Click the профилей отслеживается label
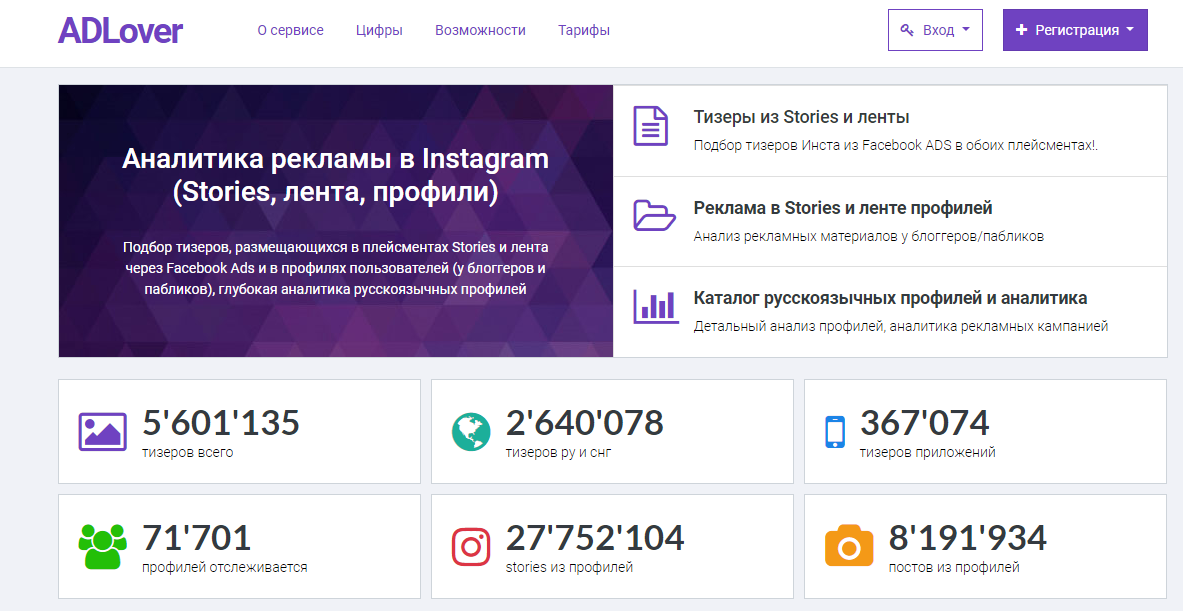The height and width of the screenshot is (611, 1183). pyautogui.click(x=225, y=567)
